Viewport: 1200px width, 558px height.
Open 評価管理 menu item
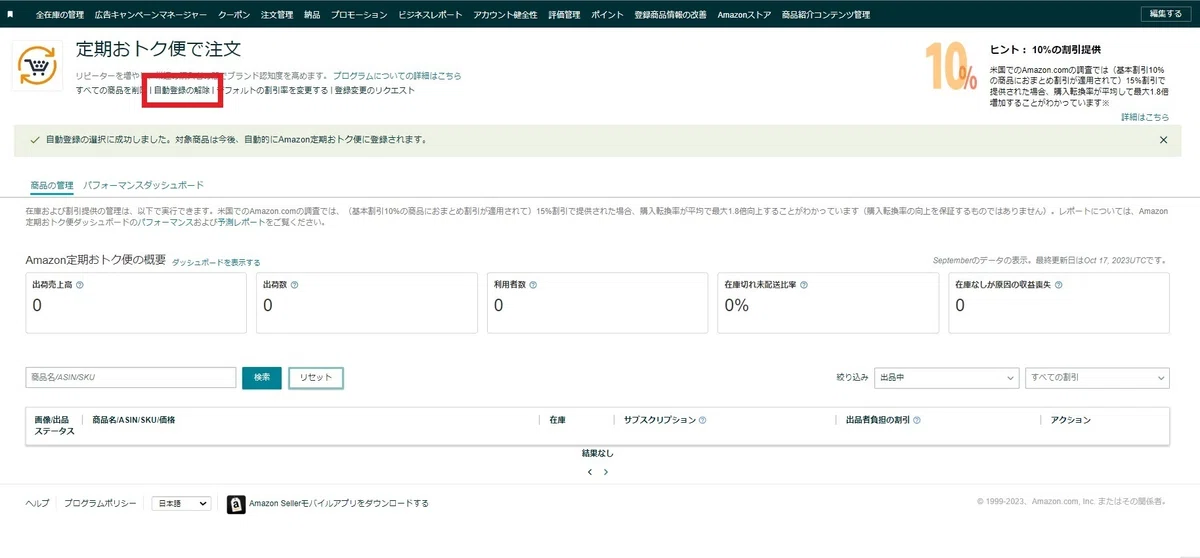click(x=564, y=15)
